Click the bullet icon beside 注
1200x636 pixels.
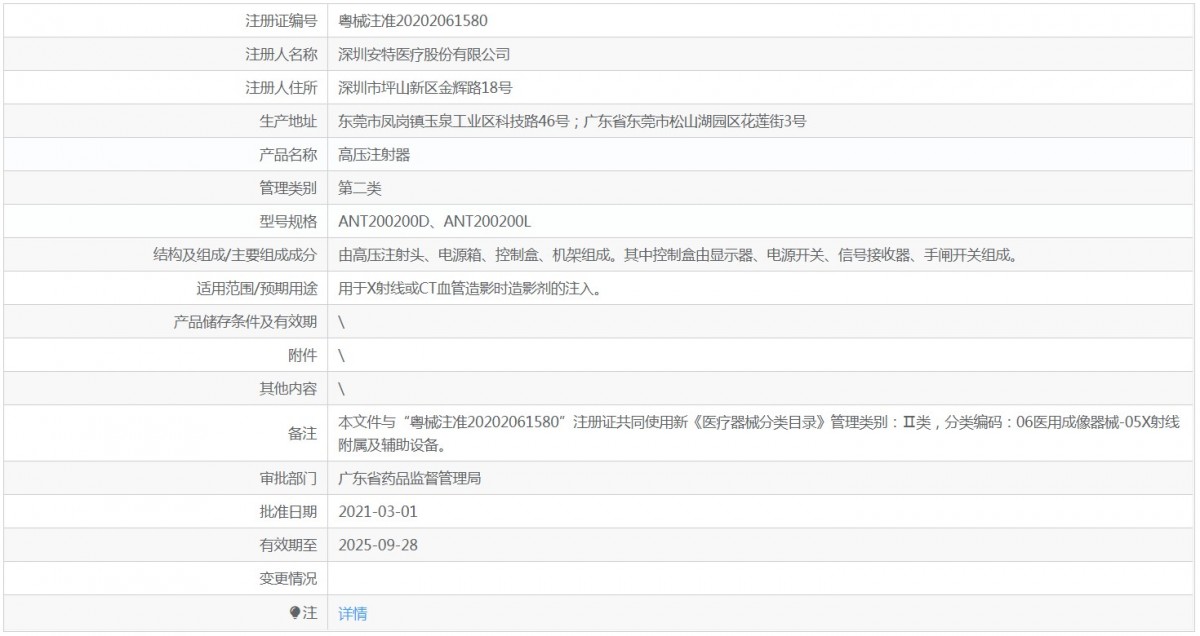[x=294, y=613]
